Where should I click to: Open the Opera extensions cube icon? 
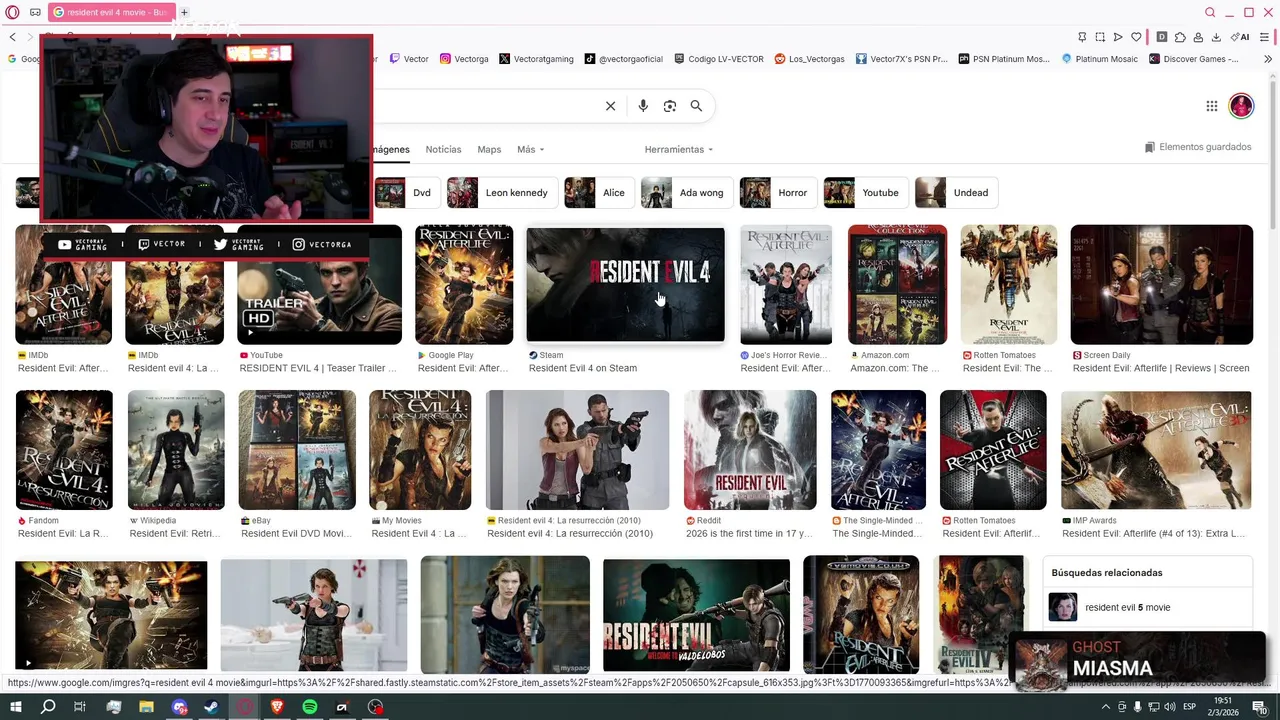point(1180,37)
